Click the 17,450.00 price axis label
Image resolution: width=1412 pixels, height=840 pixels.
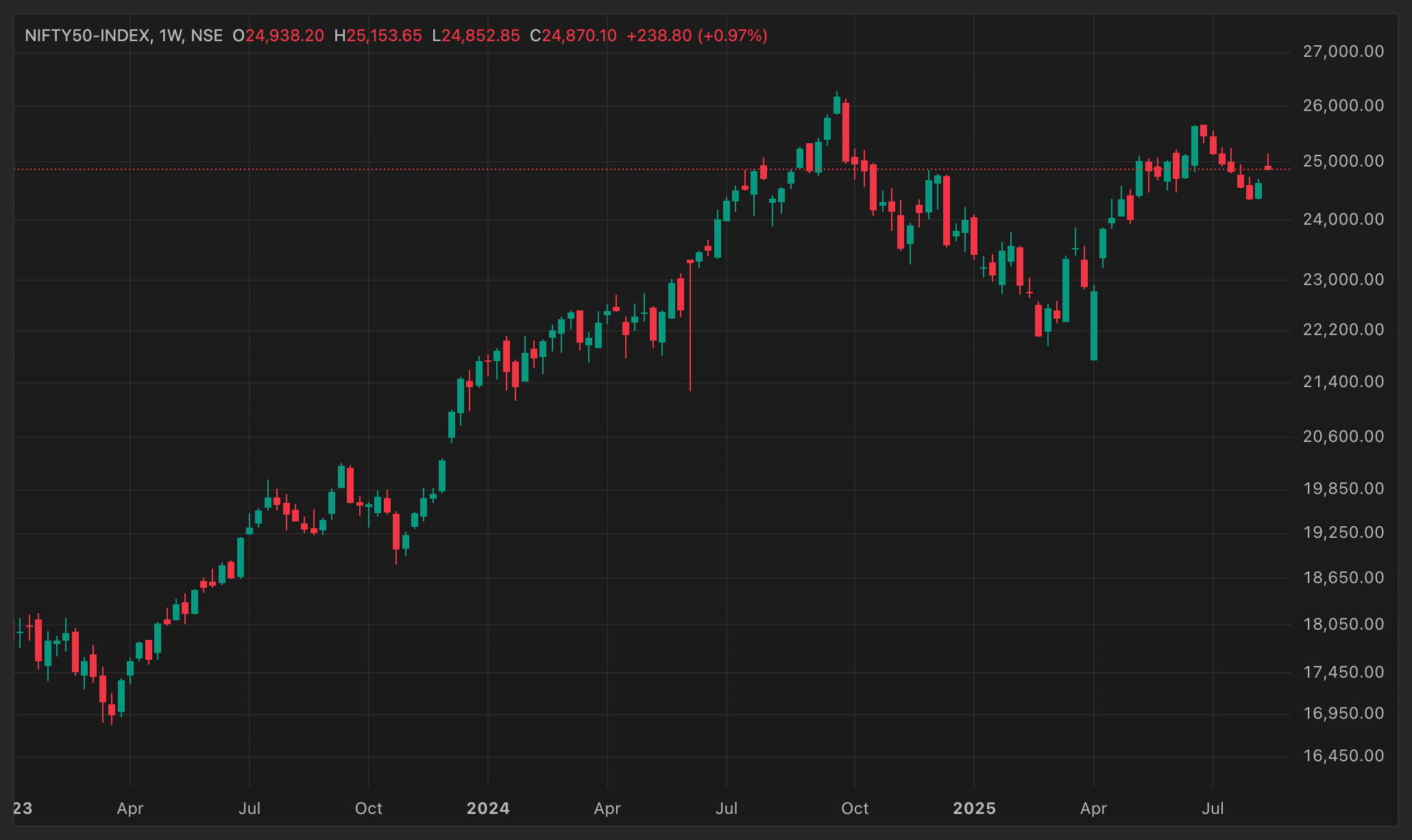(x=1343, y=672)
